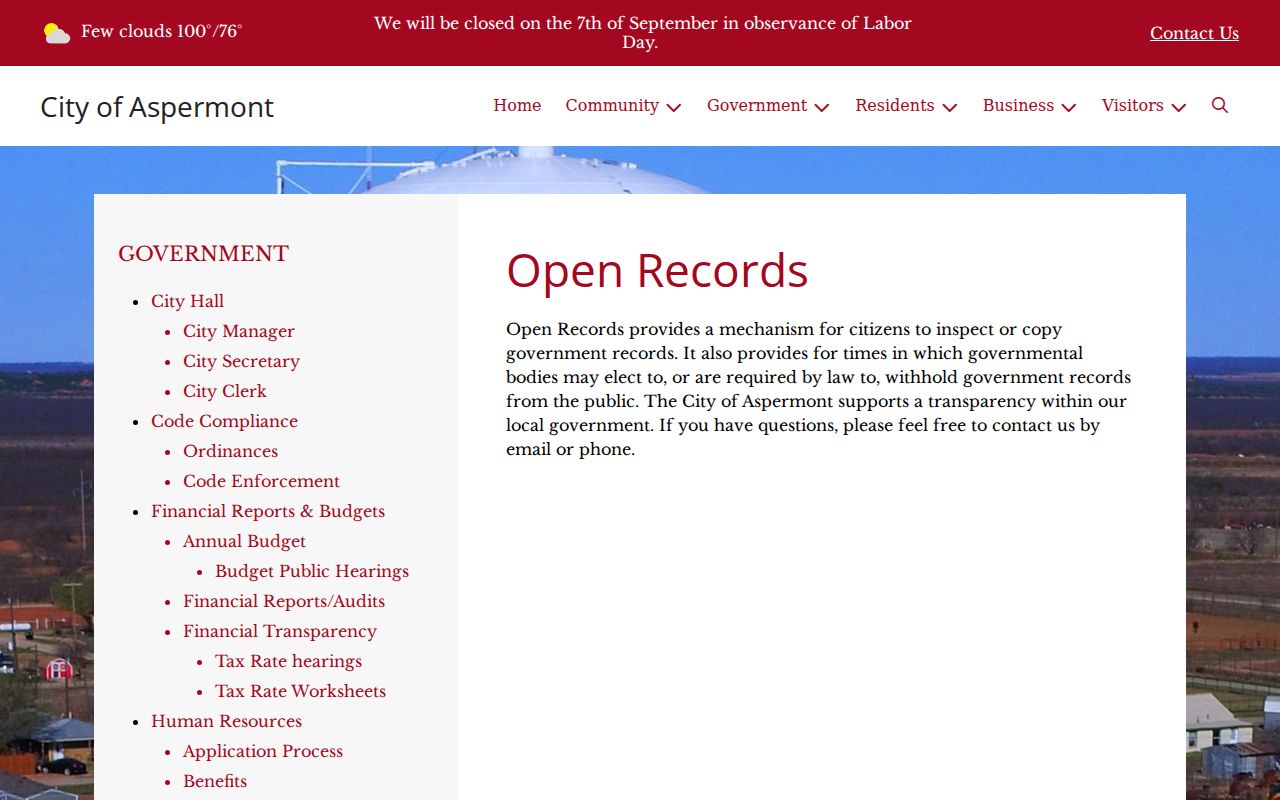
Task: Click the Open Records page heading
Action: (x=657, y=271)
